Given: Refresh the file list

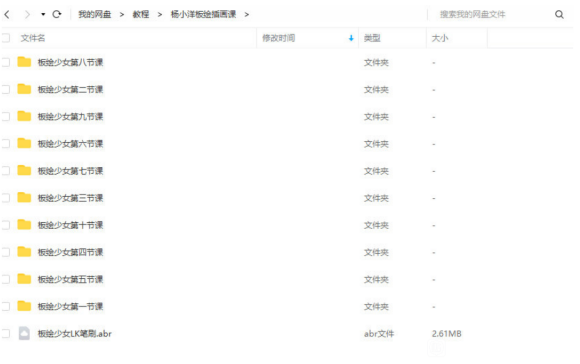Looking at the screenshot, I should (x=57, y=14).
